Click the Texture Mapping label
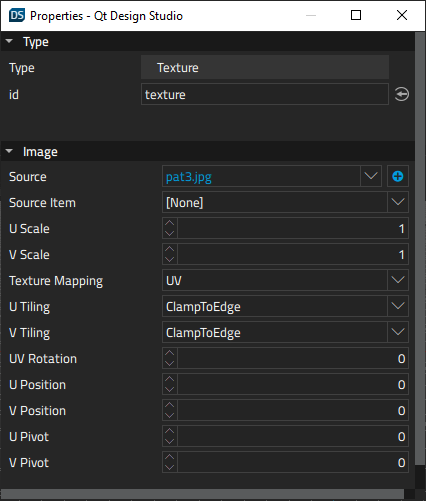 click(x=56, y=281)
